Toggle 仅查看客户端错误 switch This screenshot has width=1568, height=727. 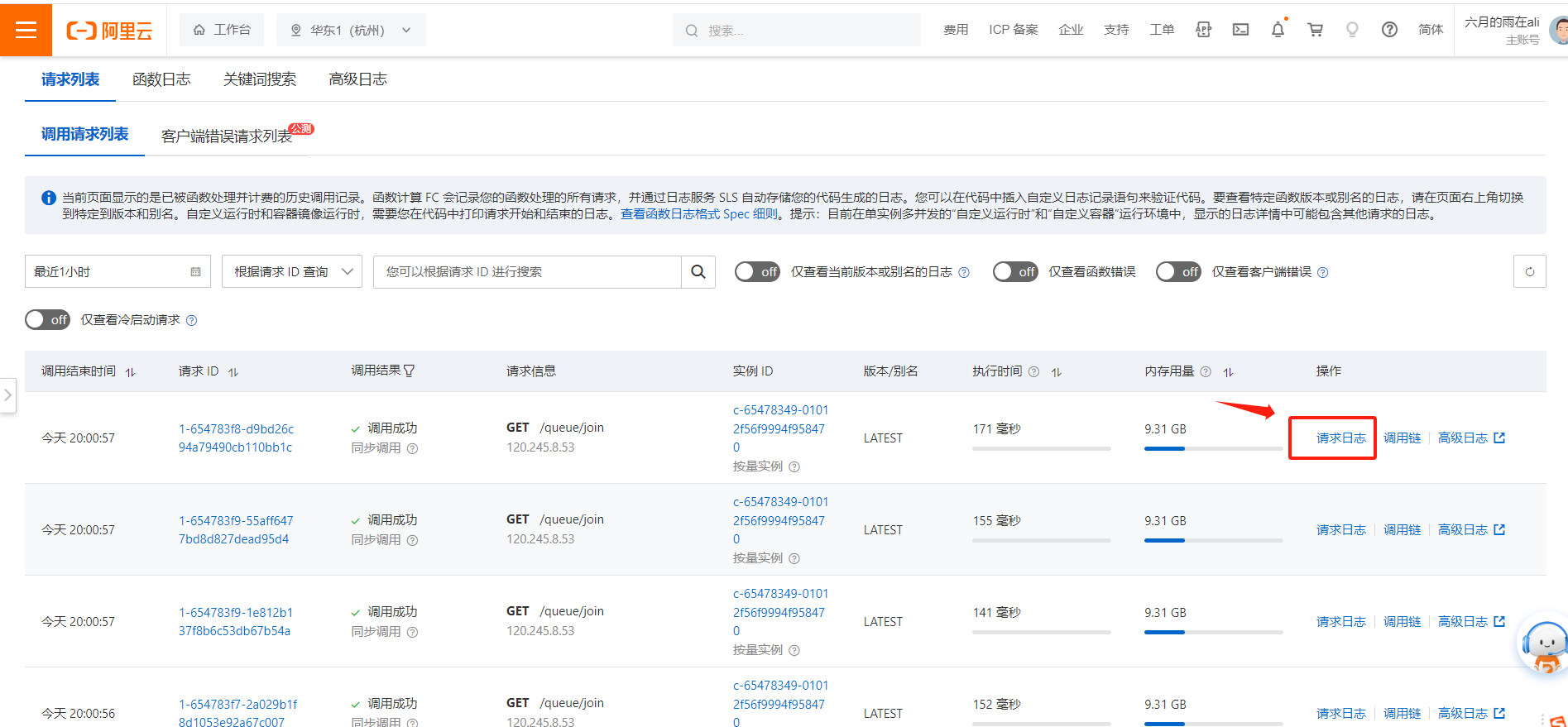(x=1178, y=272)
